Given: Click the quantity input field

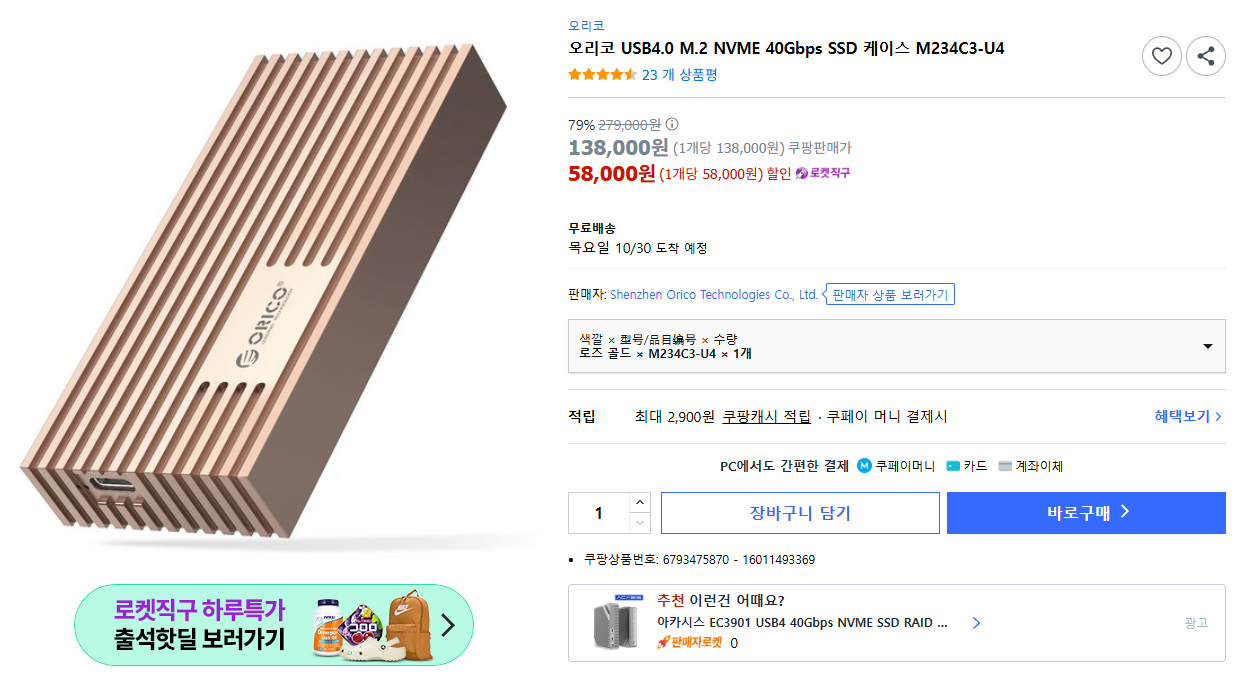Looking at the screenshot, I should coord(599,513).
